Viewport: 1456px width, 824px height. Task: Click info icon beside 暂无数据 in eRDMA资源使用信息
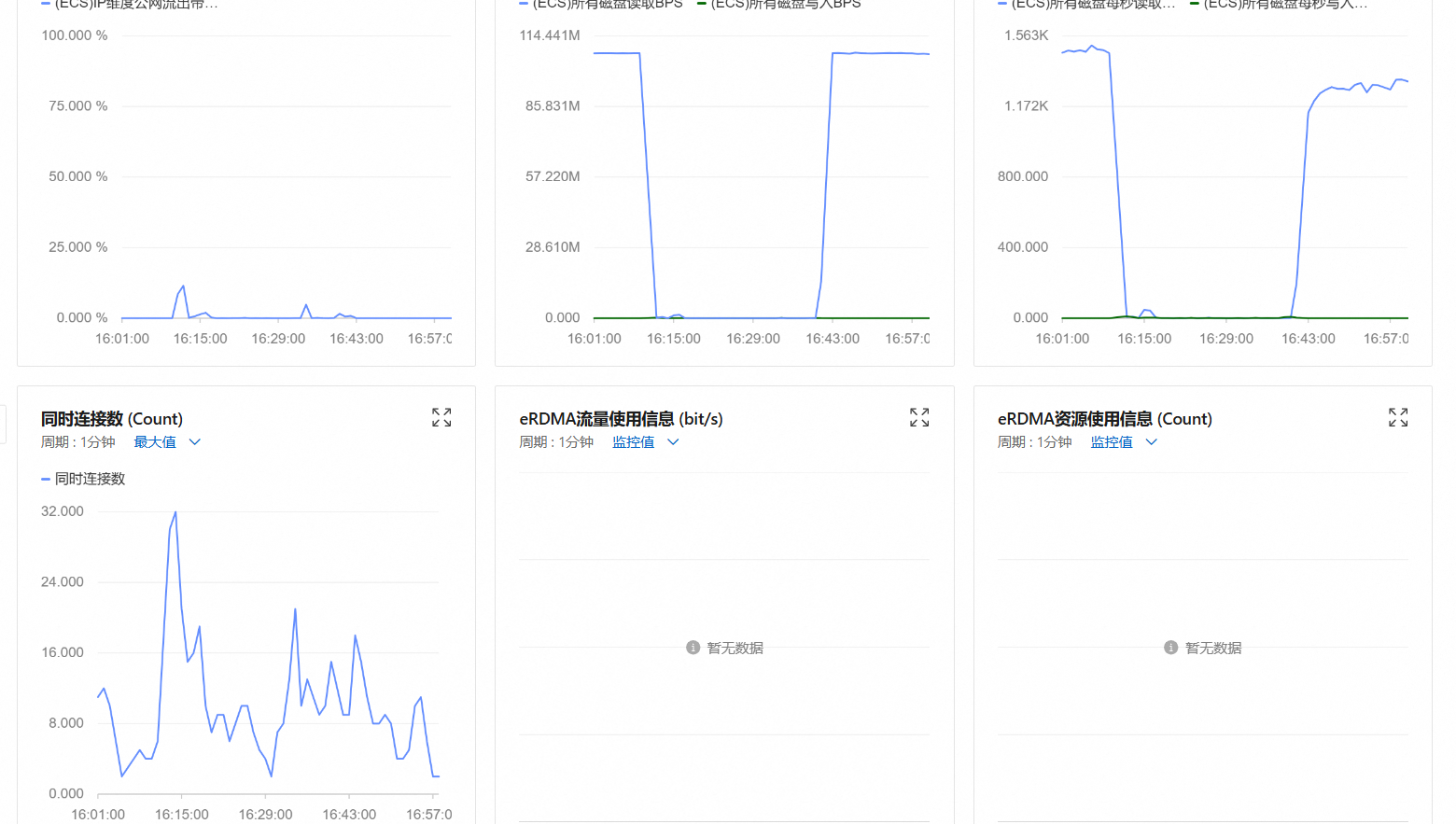coord(1170,648)
